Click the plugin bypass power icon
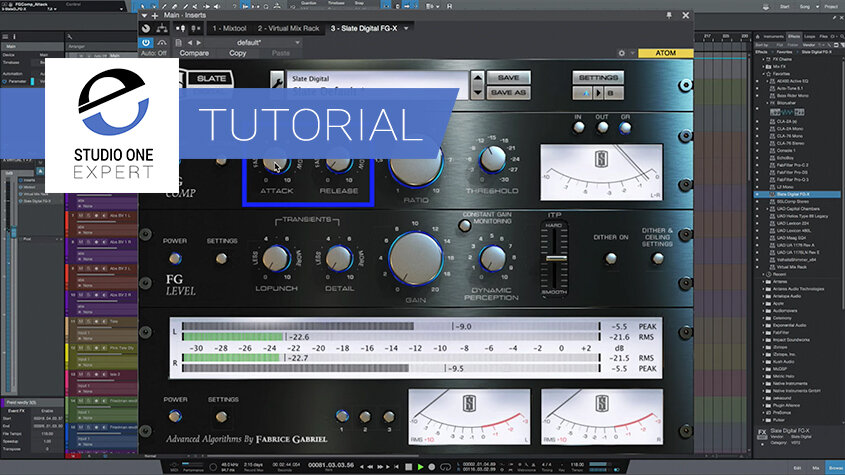The image size is (845, 475). pos(146,42)
